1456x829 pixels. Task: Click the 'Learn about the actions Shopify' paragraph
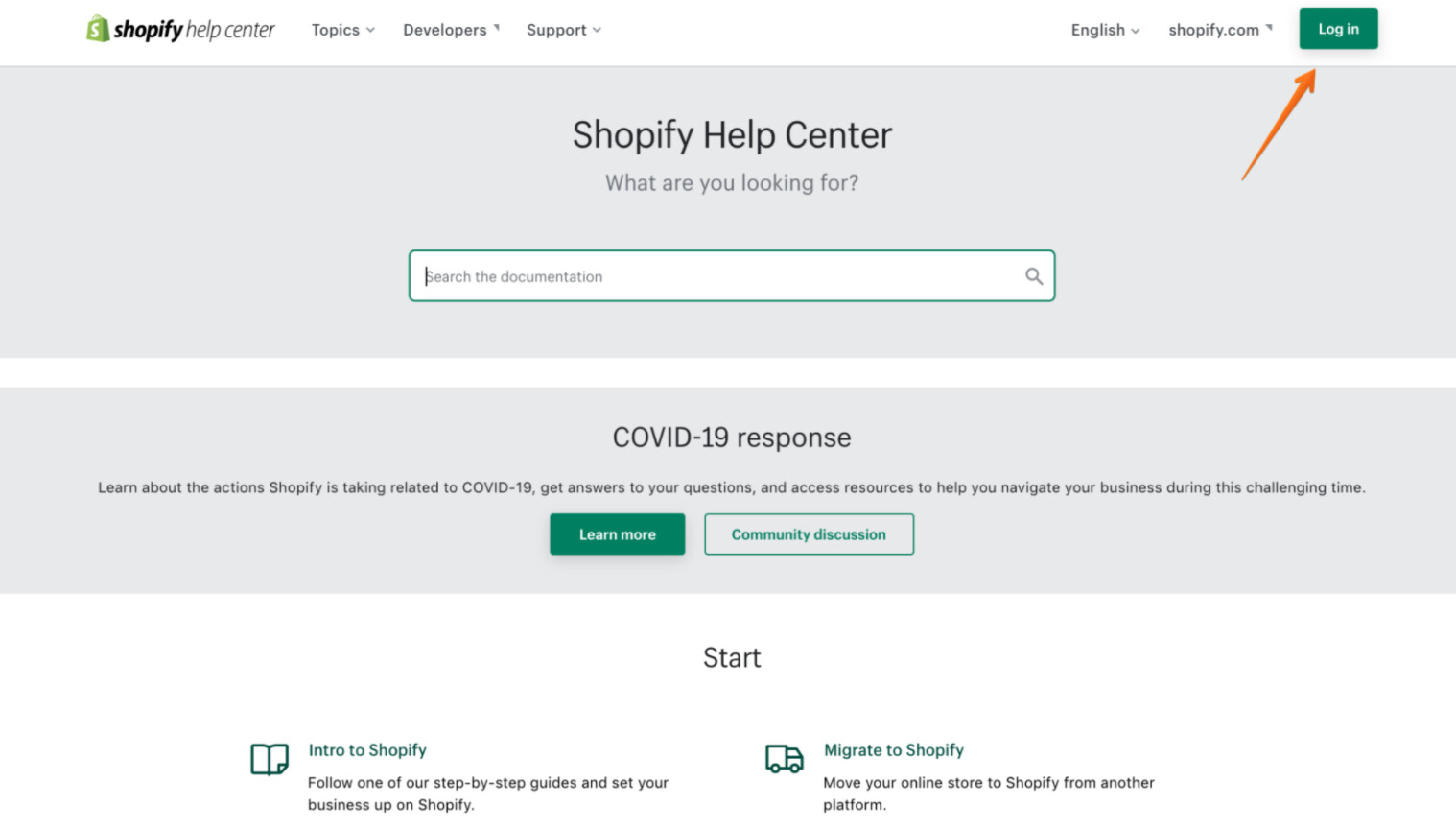[732, 487]
